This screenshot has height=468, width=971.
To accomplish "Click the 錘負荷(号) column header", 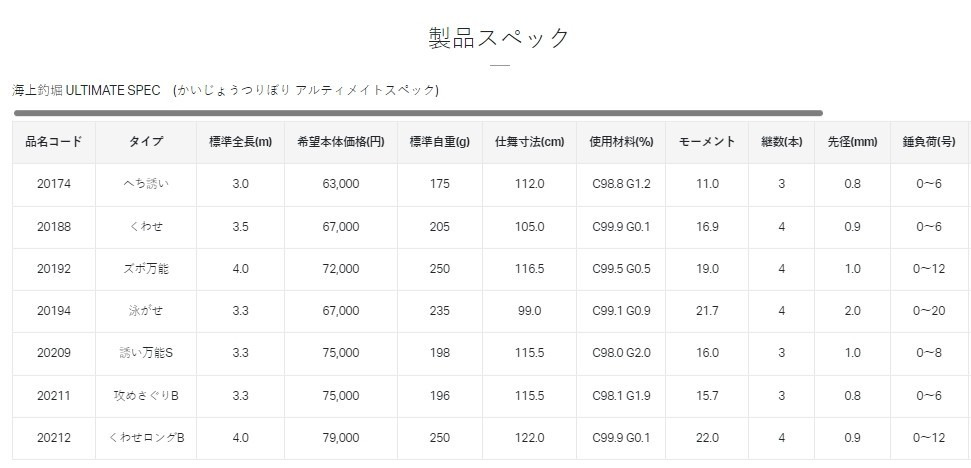I will tap(927, 142).
